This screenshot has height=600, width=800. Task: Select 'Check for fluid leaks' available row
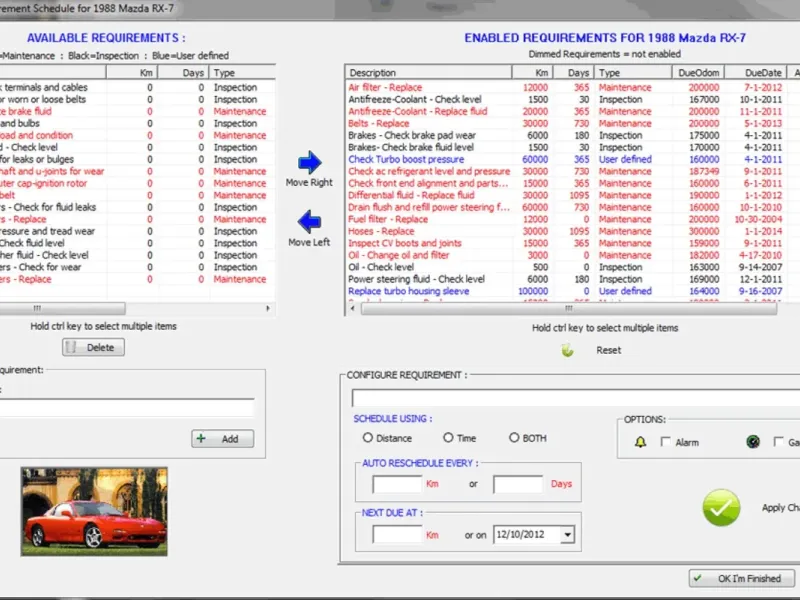pyautogui.click(x=137, y=207)
